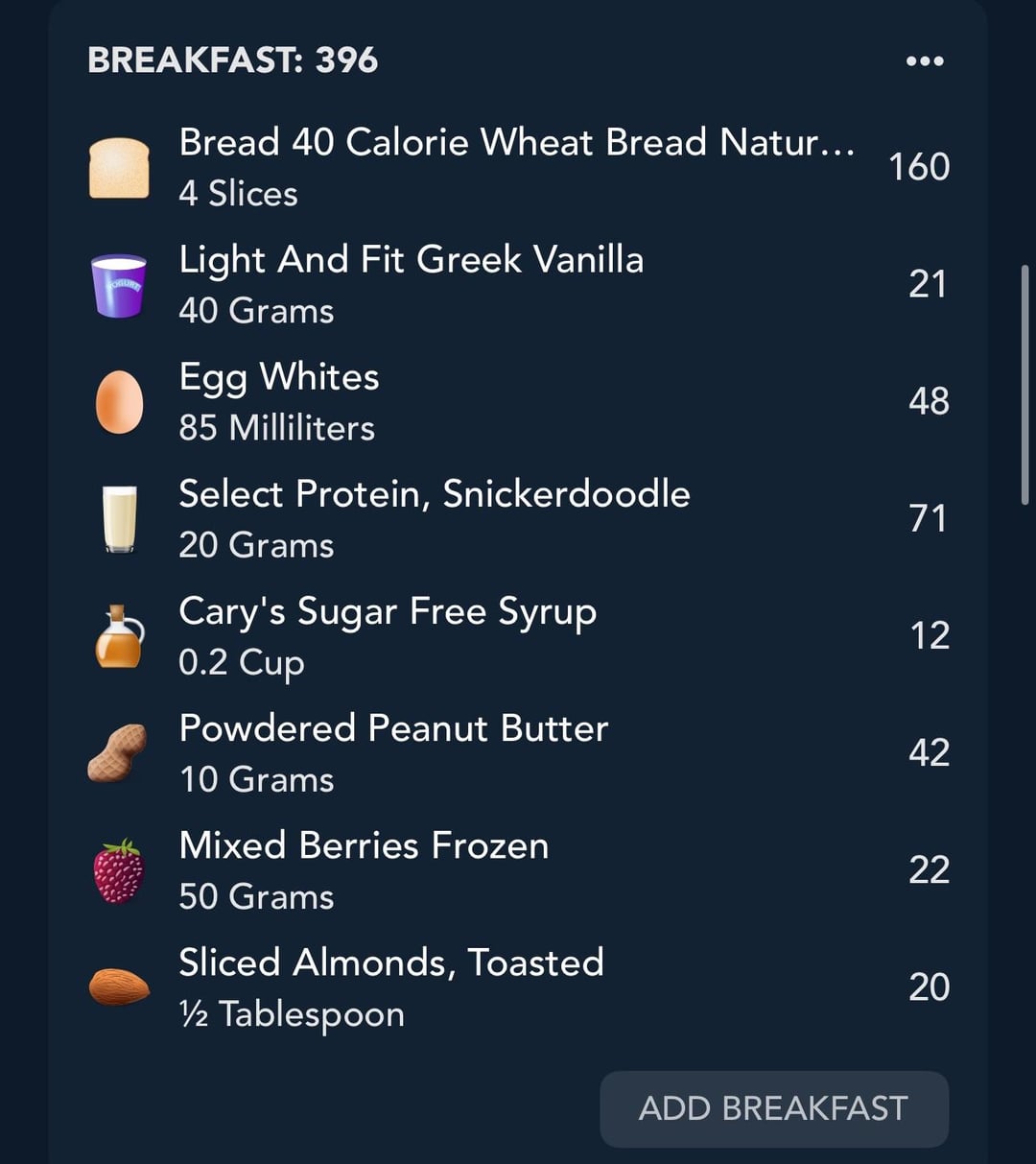Tap the ½ Tablespoon serving of Sliced Almonds
Image resolution: width=1036 pixels, height=1164 pixels.
point(292,1014)
